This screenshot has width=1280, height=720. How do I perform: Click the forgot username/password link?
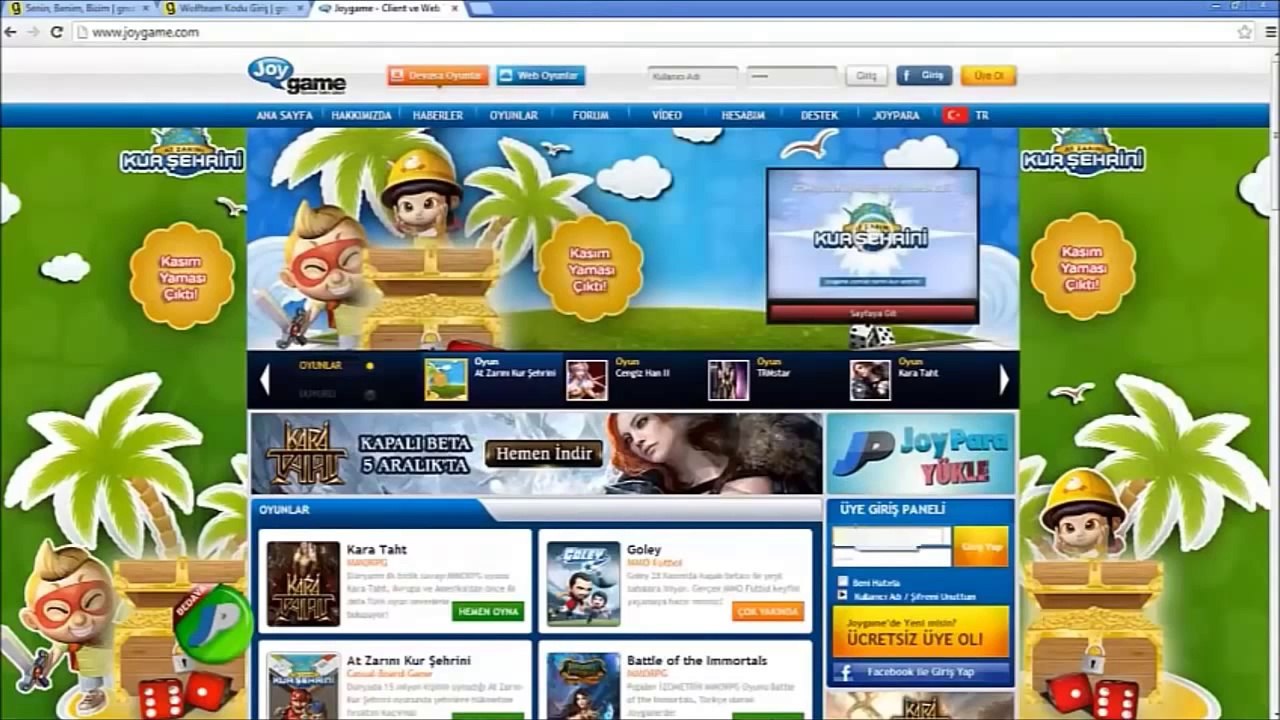(914, 596)
